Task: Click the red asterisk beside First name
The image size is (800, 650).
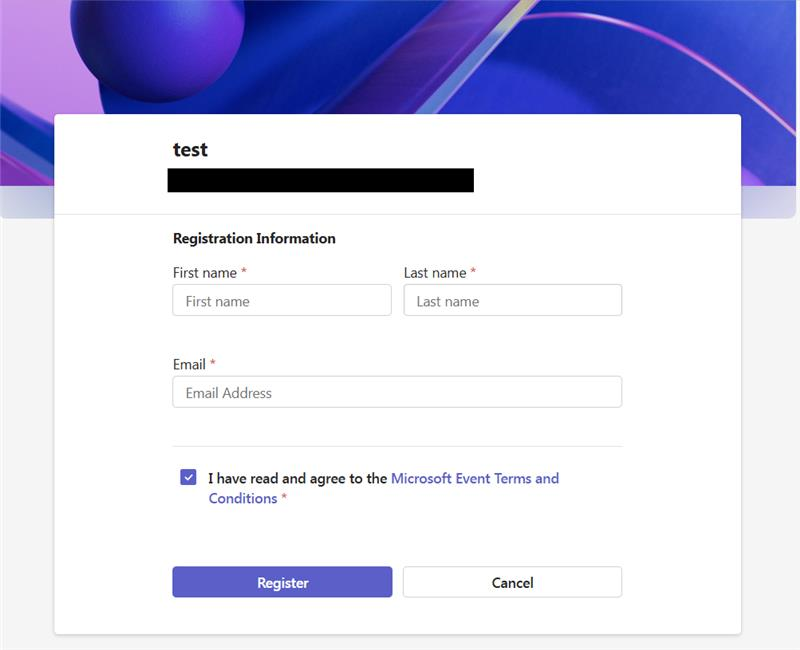Action: [x=244, y=273]
